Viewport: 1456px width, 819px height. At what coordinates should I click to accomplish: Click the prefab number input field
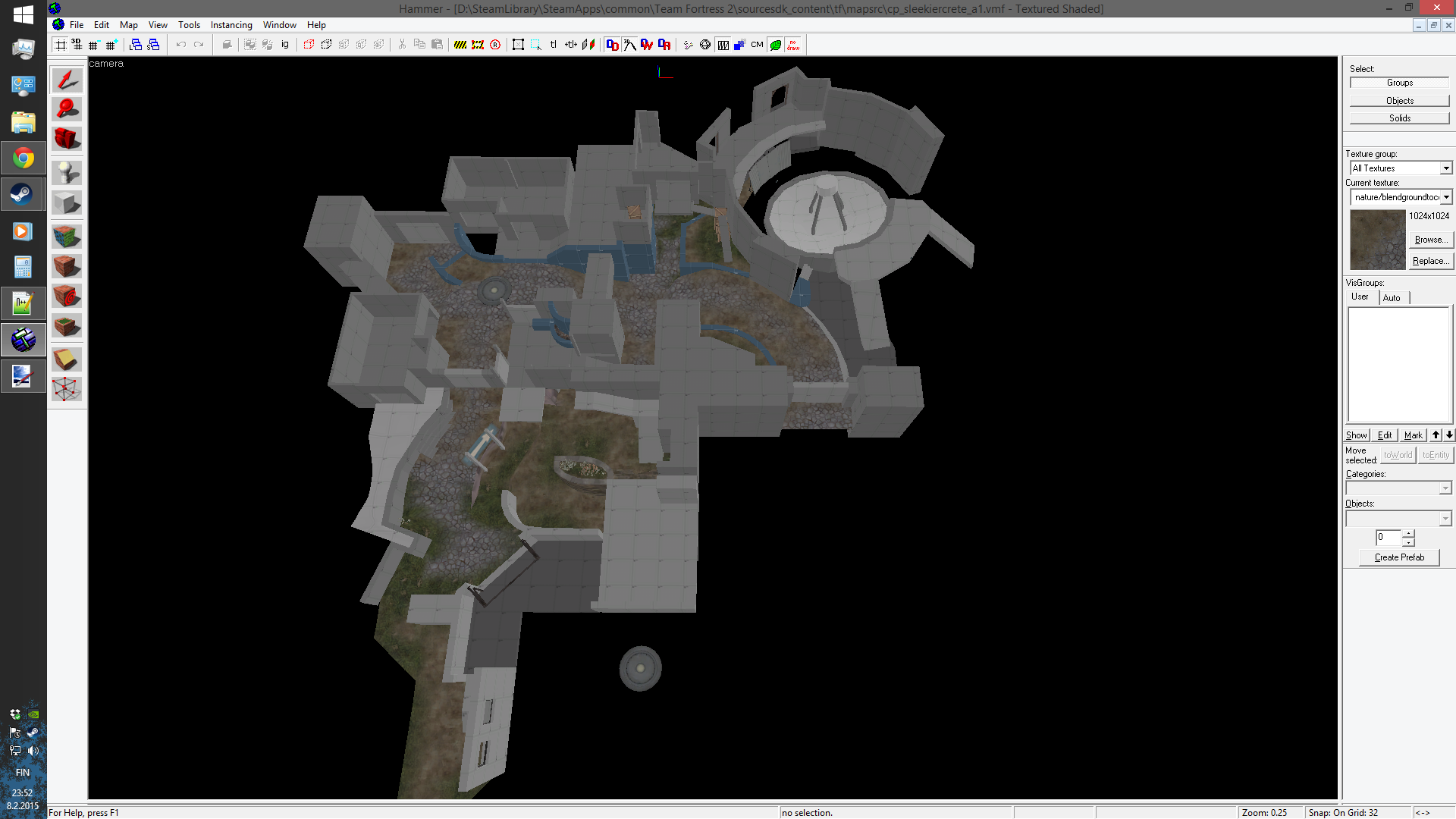click(x=1389, y=538)
